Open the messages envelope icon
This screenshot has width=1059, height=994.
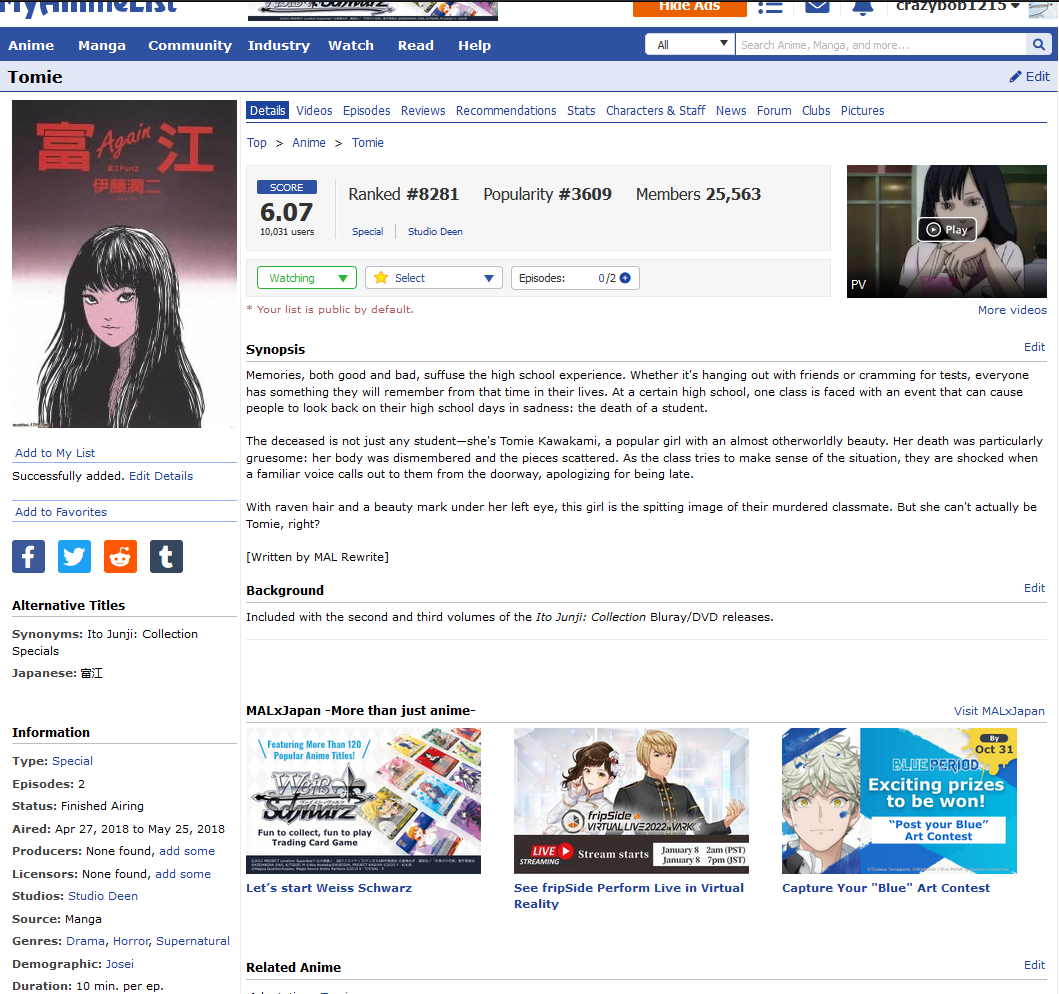pos(817,7)
